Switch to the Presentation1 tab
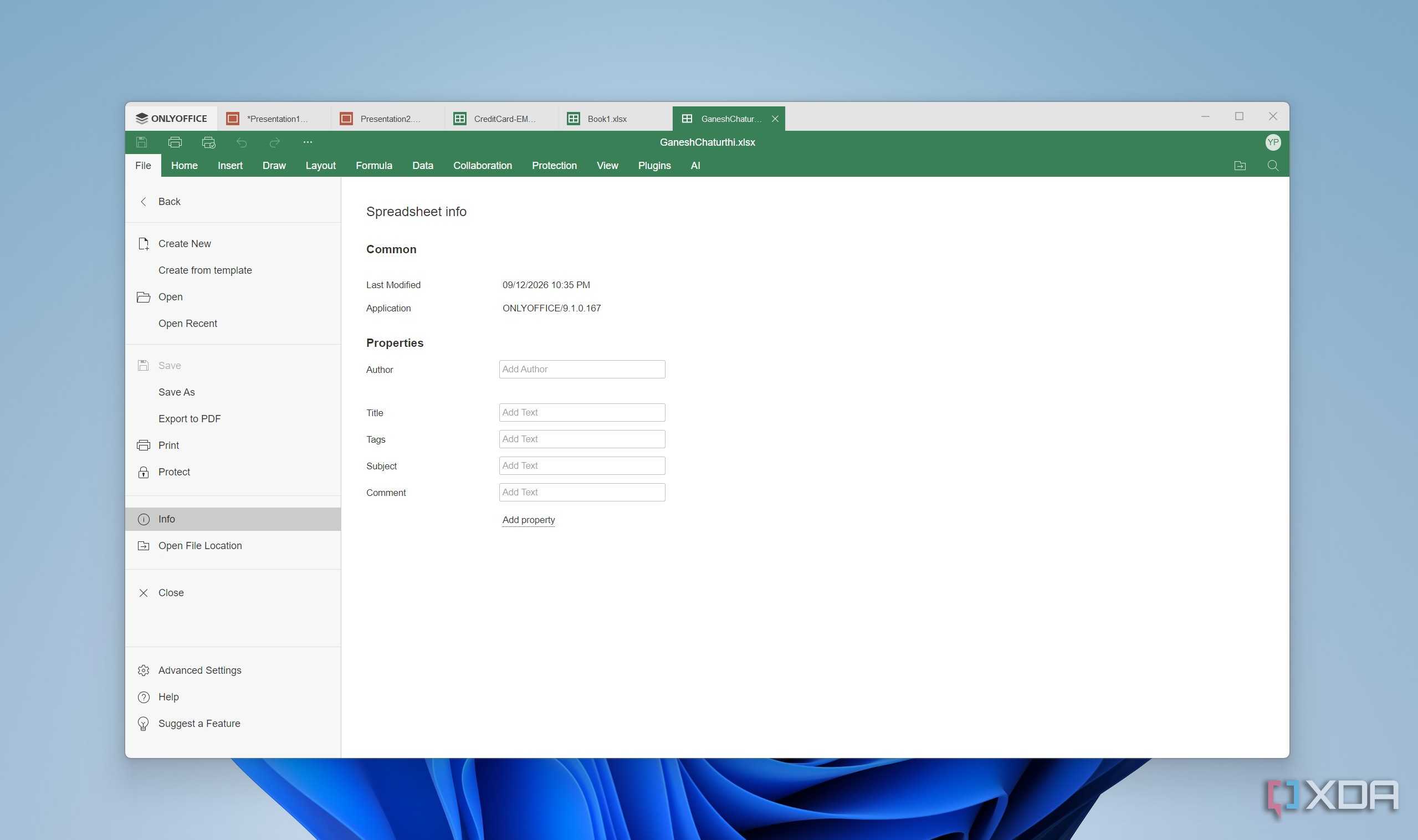 pyautogui.click(x=274, y=119)
